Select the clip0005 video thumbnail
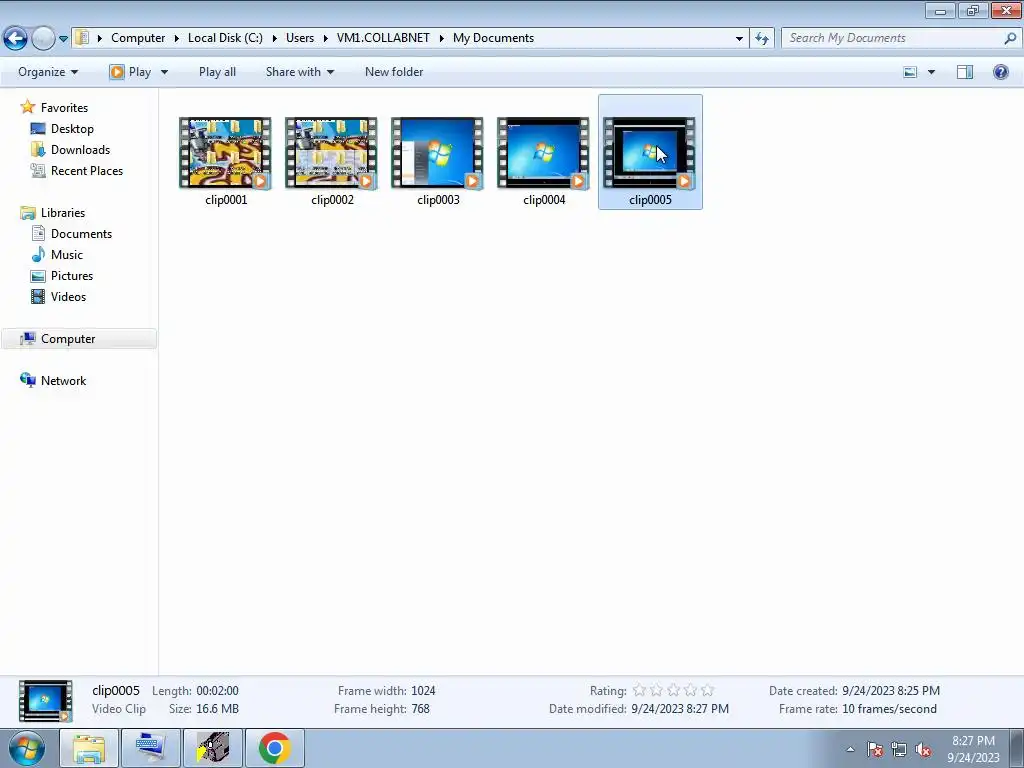1024x768 pixels. (x=649, y=153)
